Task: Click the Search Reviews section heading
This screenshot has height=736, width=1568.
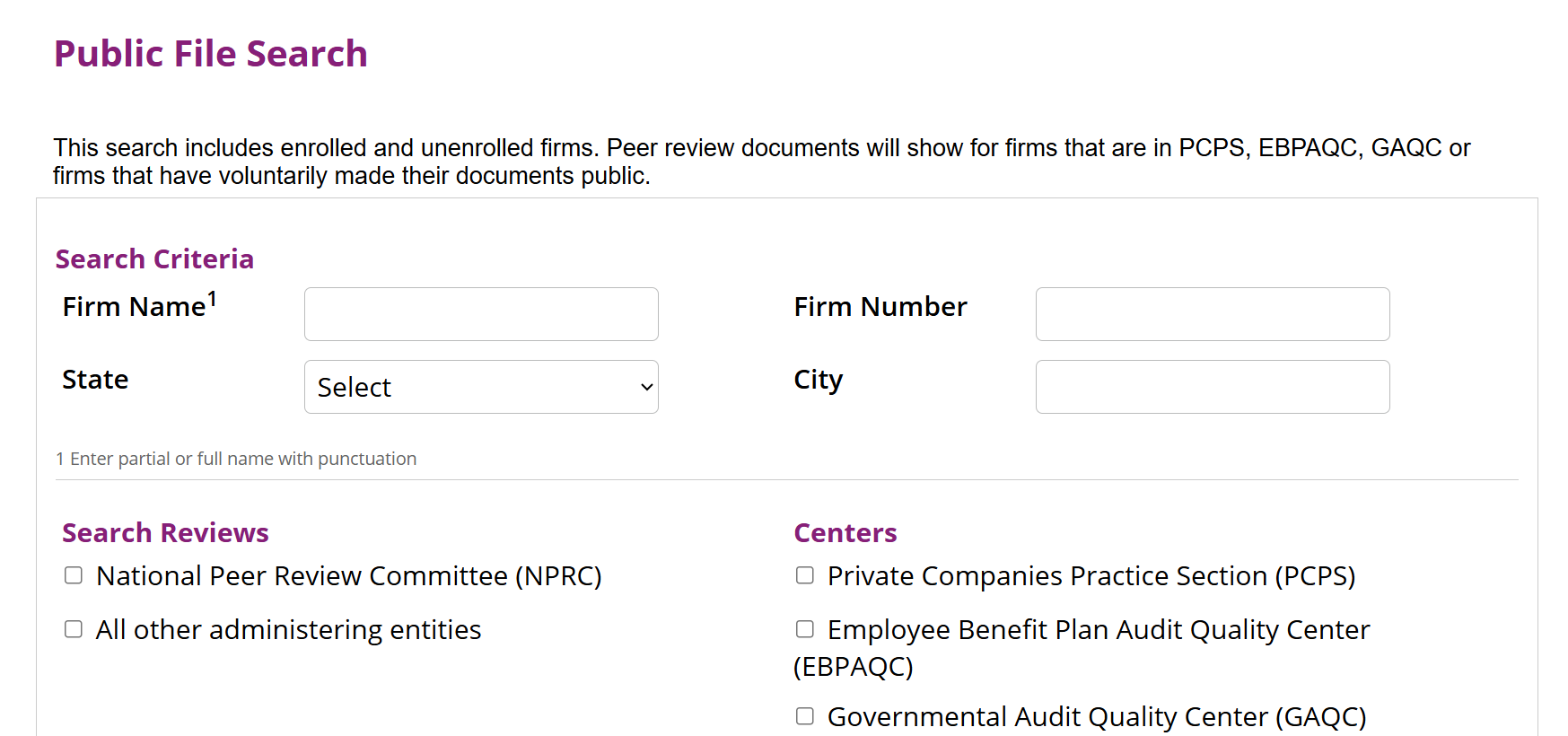Action: [165, 532]
